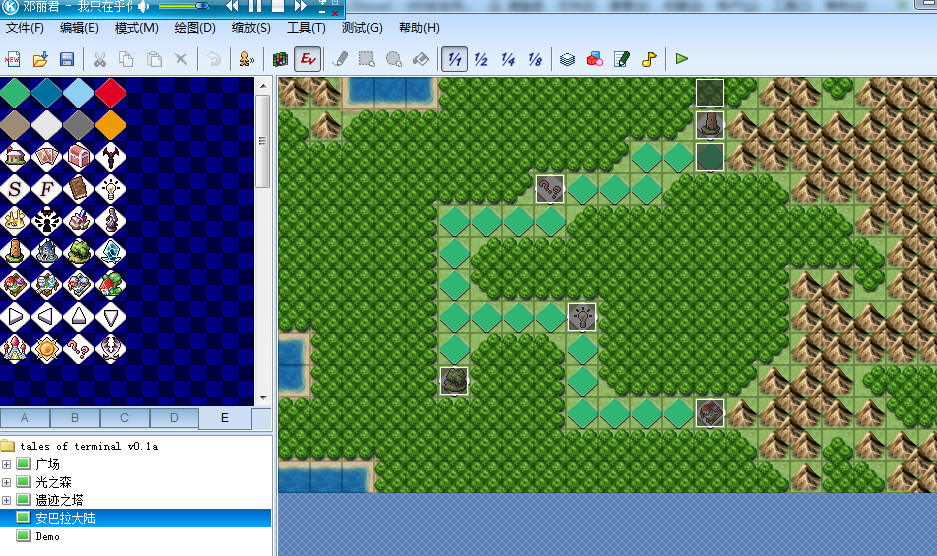
Task: Open the Sound Test music note icon
Action: point(649,59)
